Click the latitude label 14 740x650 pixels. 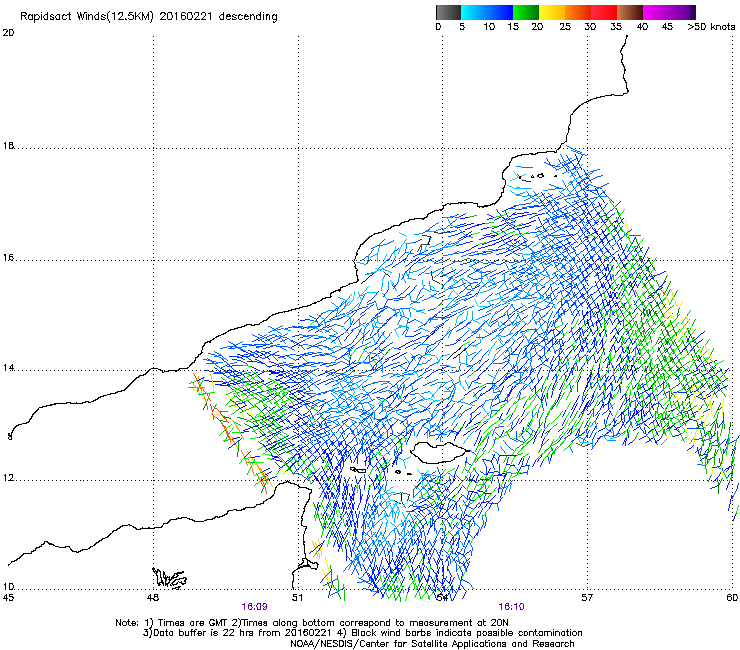[x=8, y=368]
